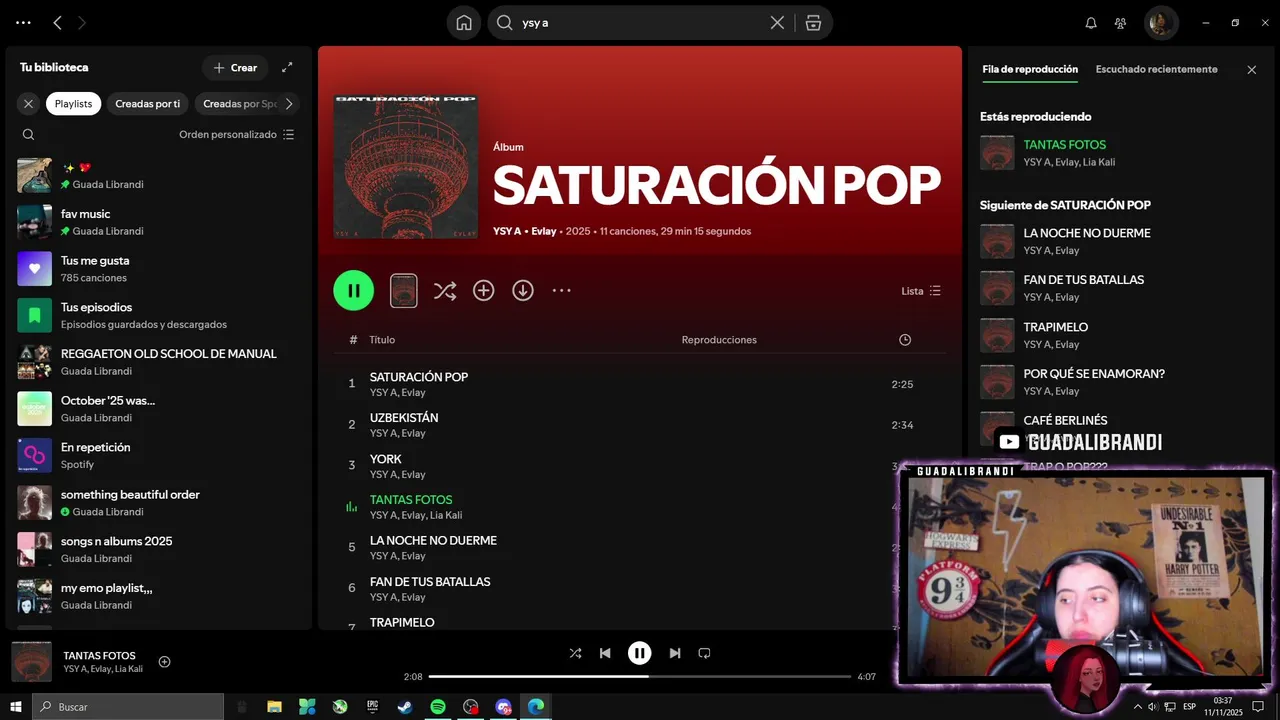The width and height of the screenshot is (1280, 720).
Task: Open the notifications bell
Action: 1091,23
